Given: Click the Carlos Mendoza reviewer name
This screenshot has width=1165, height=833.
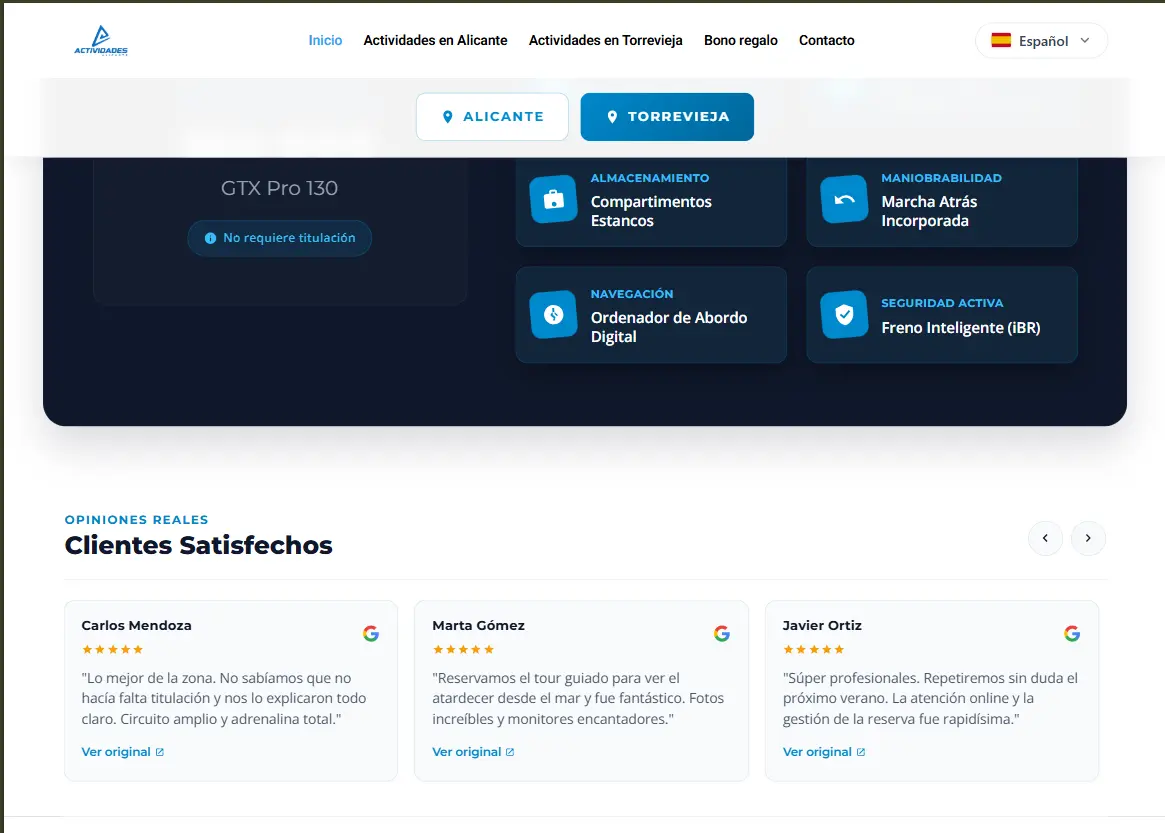Looking at the screenshot, I should click(x=137, y=626).
